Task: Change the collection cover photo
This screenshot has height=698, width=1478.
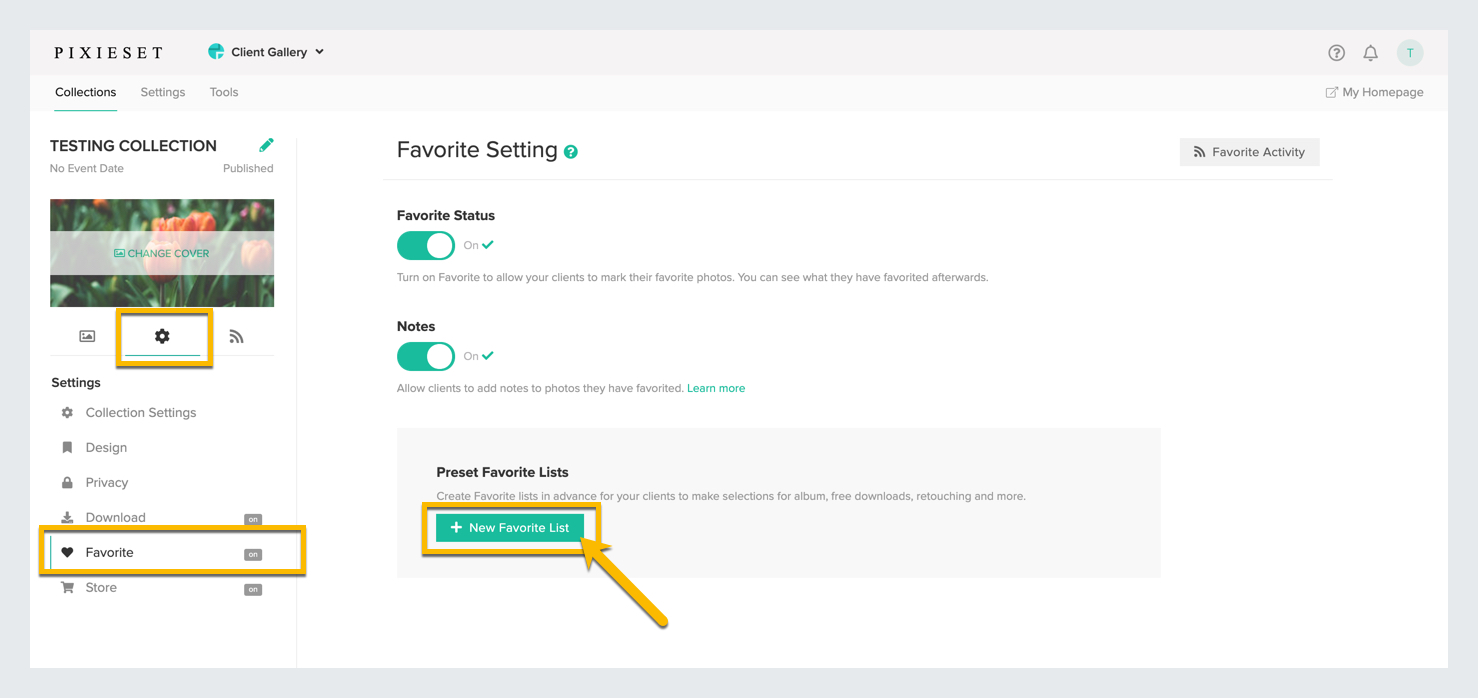Action: click(162, 253)
